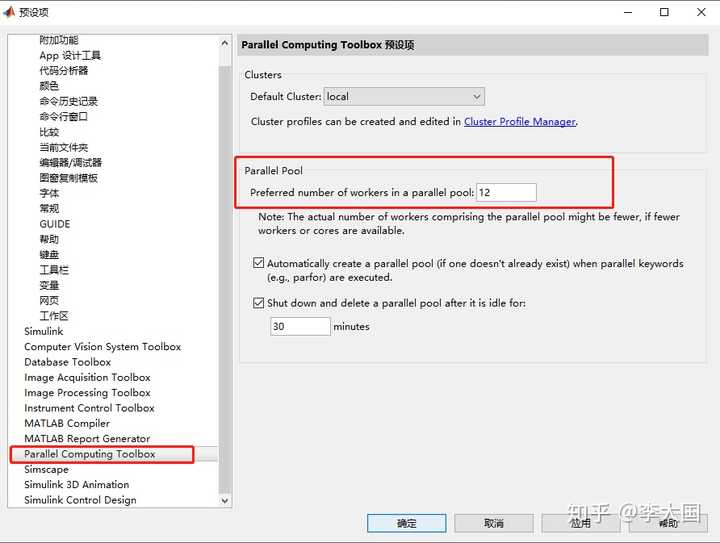Click the tree scrollbar down arrow
Screen dimensions: 720x543
pyautogui.click(x=225, y=500)
